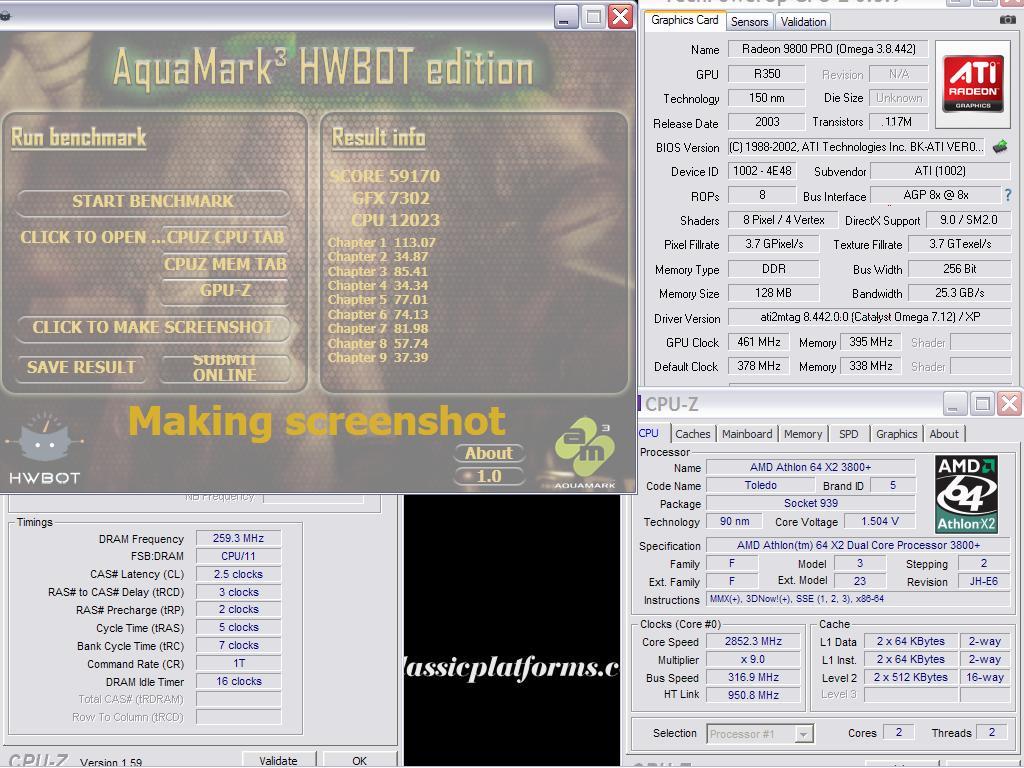This screenshot has height=768, width=1024.
Task: Click the 1.0 version button
Action: coord(488,476)
